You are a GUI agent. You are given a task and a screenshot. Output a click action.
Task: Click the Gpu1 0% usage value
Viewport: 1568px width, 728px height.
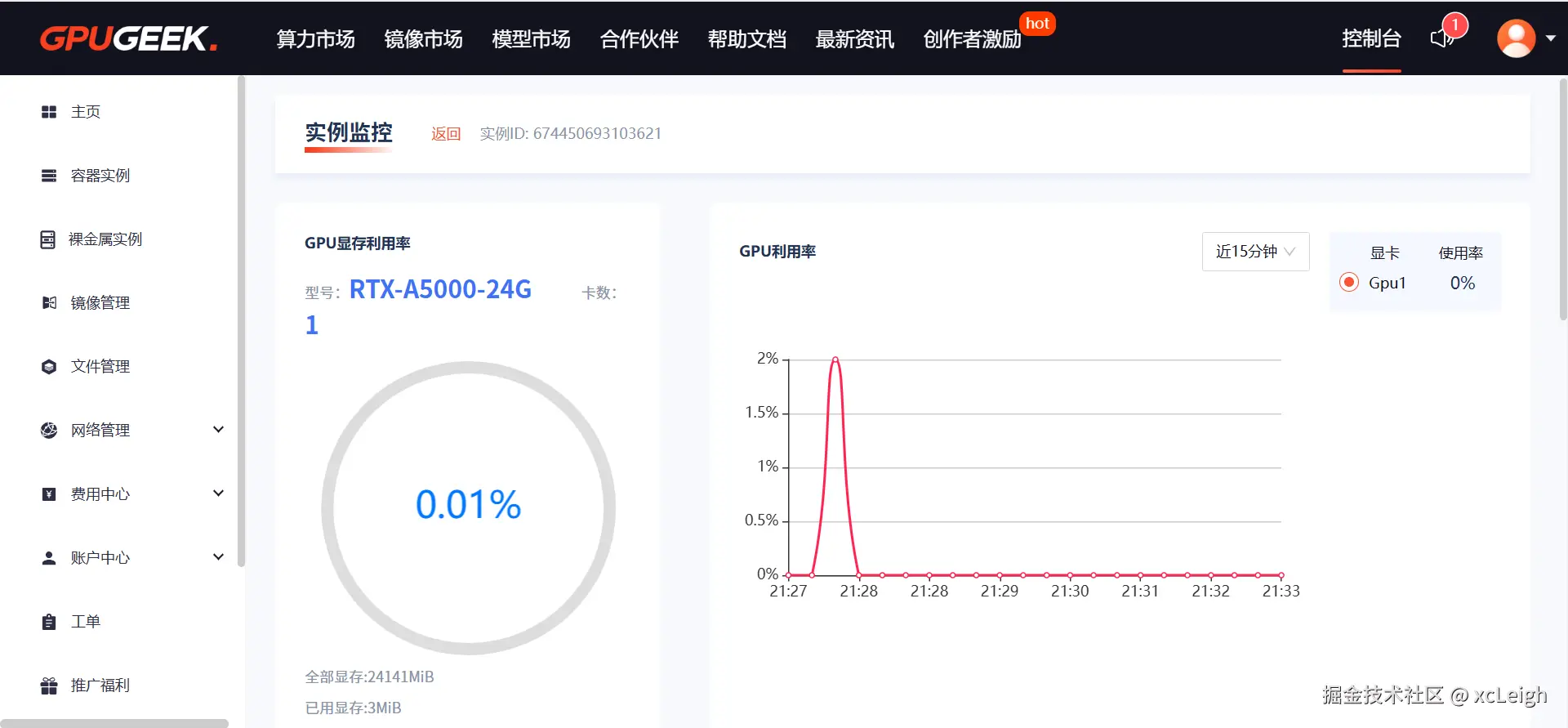coord(1463,284)
